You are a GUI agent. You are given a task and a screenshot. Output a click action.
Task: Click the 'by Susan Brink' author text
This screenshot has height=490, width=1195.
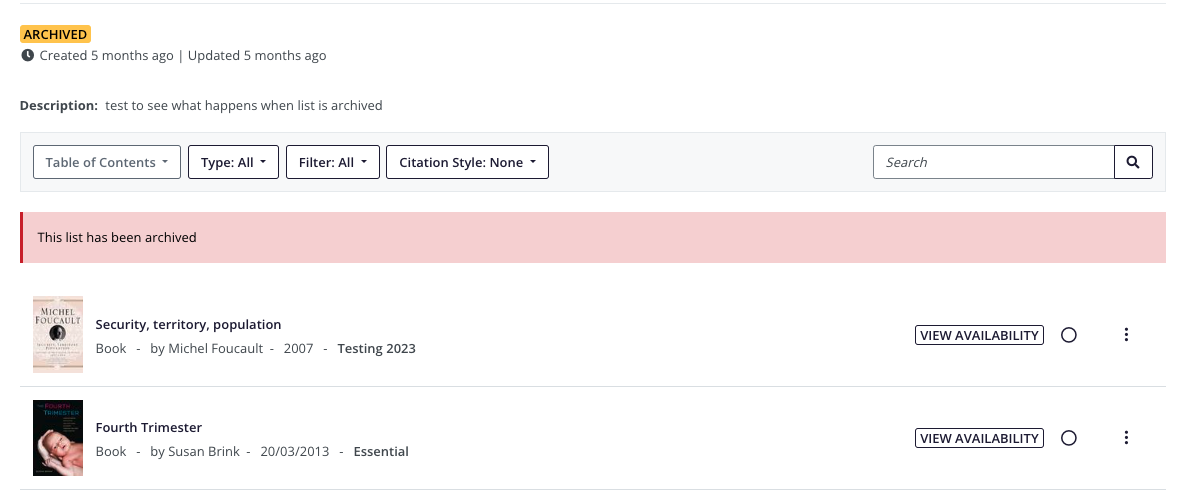click(195, 452)
